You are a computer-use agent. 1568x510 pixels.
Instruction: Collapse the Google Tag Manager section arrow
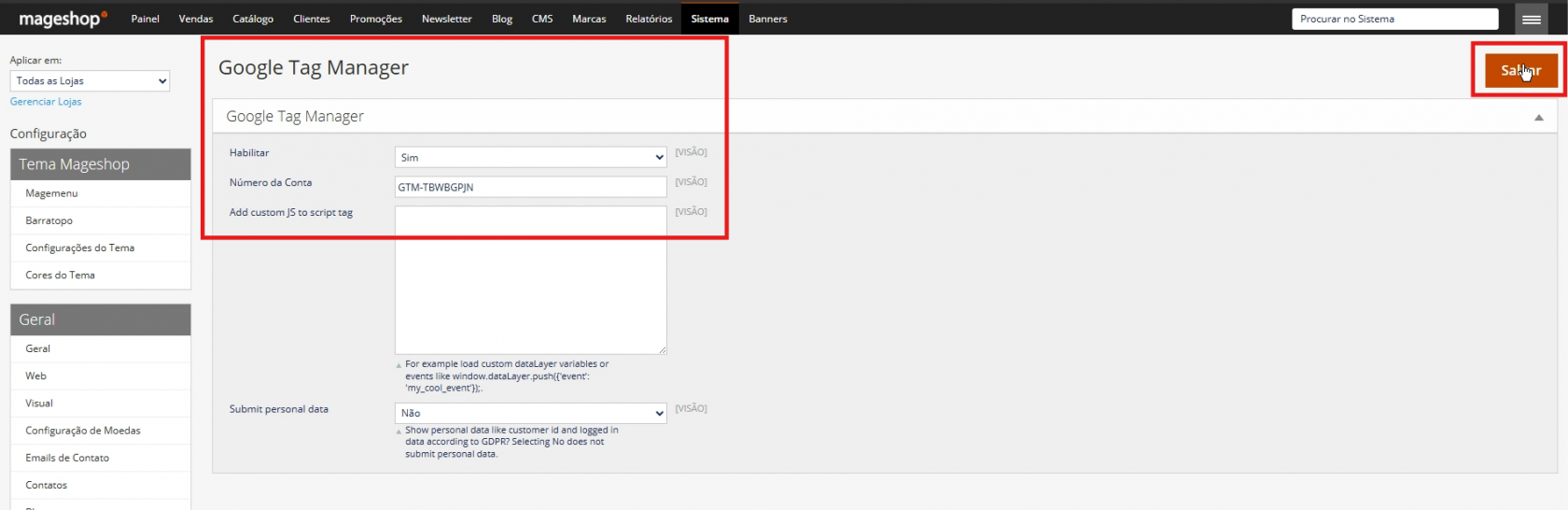tap(1539, 118)
